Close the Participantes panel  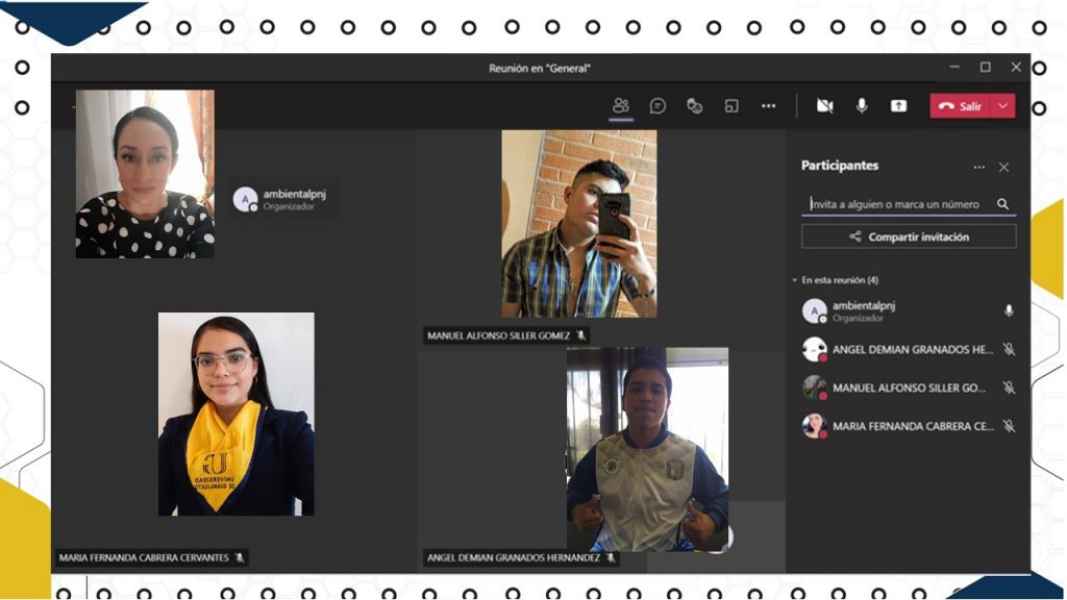1004,167
